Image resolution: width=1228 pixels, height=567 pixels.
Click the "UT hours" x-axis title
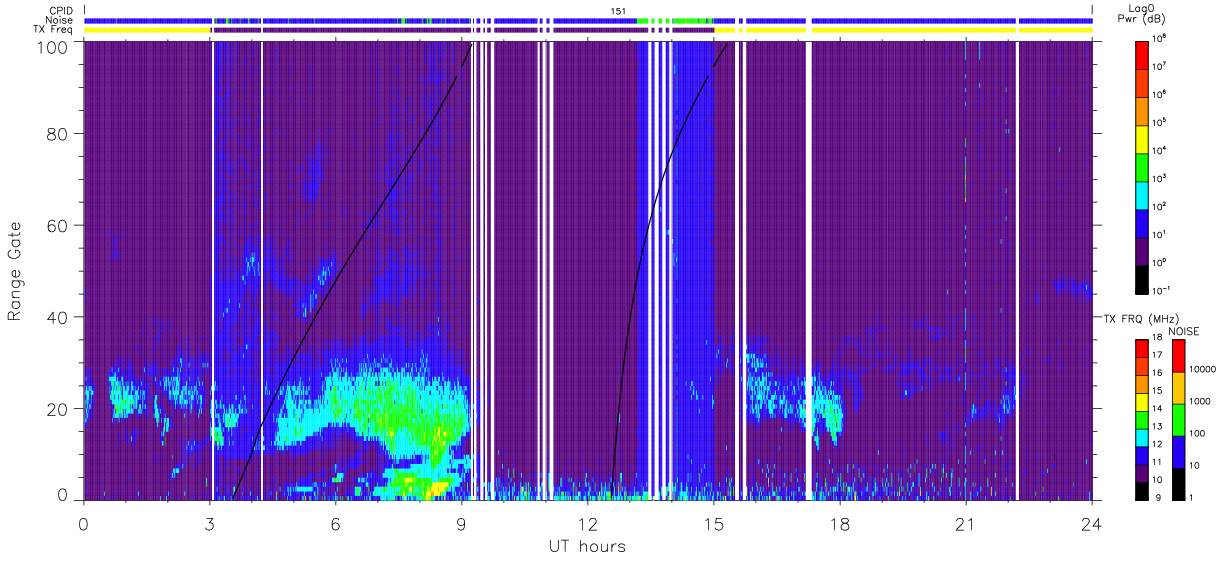[587, 546]
